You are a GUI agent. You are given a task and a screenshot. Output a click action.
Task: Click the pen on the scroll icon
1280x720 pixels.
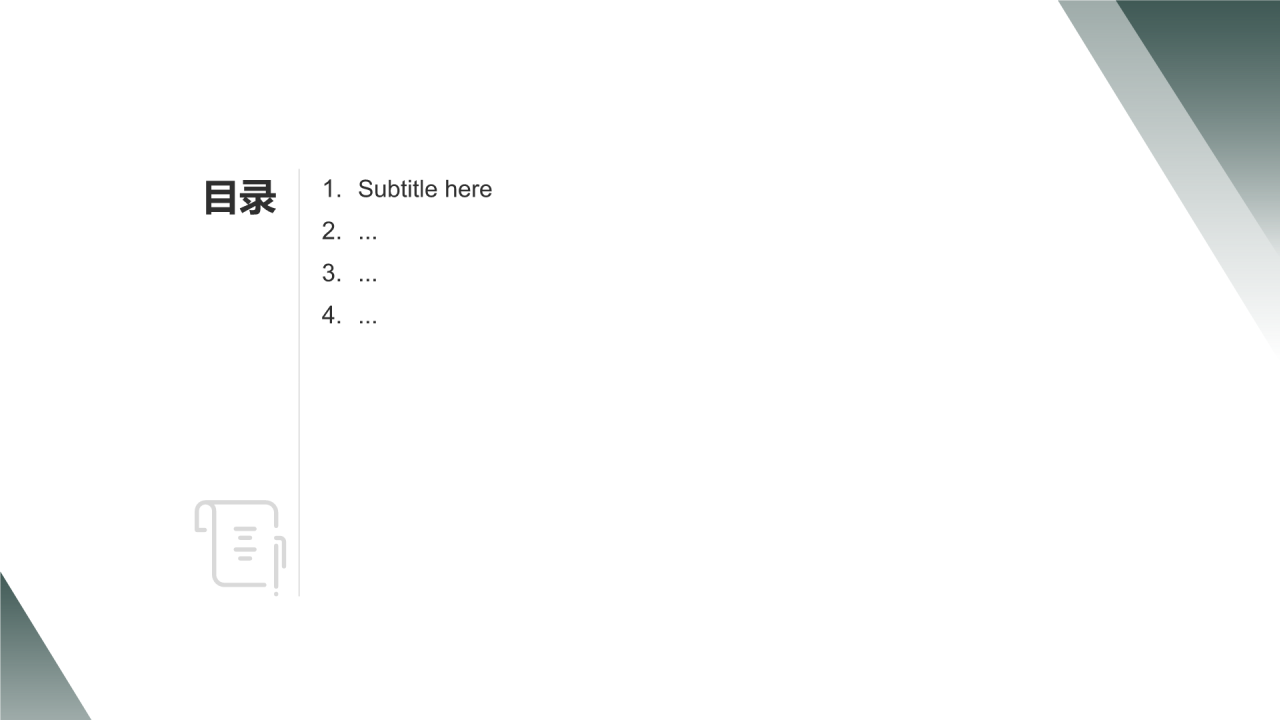tap(277, 565)
